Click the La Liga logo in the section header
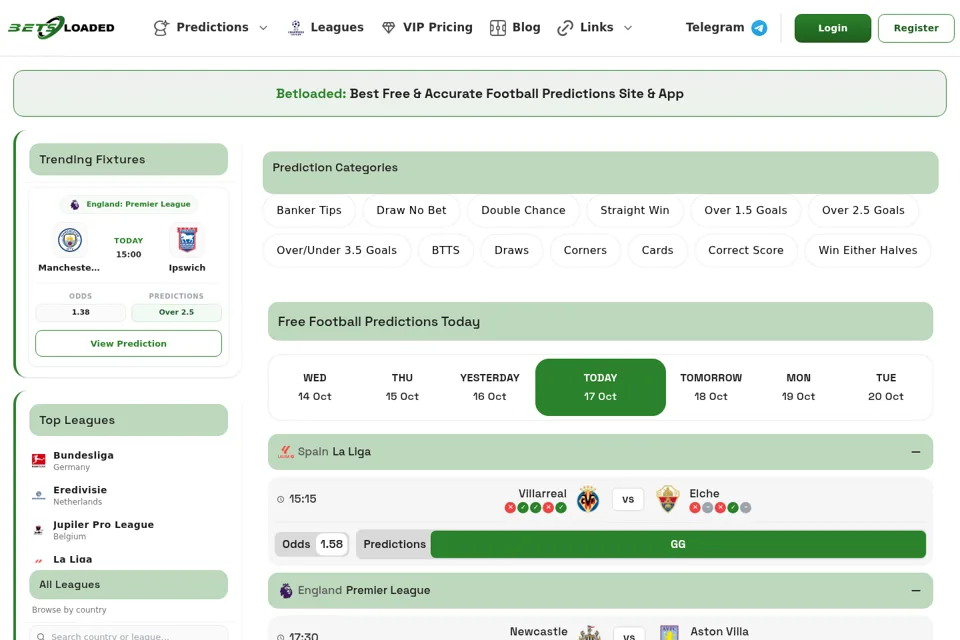This screenshot has height=640, width=960. tap(286, 452)
